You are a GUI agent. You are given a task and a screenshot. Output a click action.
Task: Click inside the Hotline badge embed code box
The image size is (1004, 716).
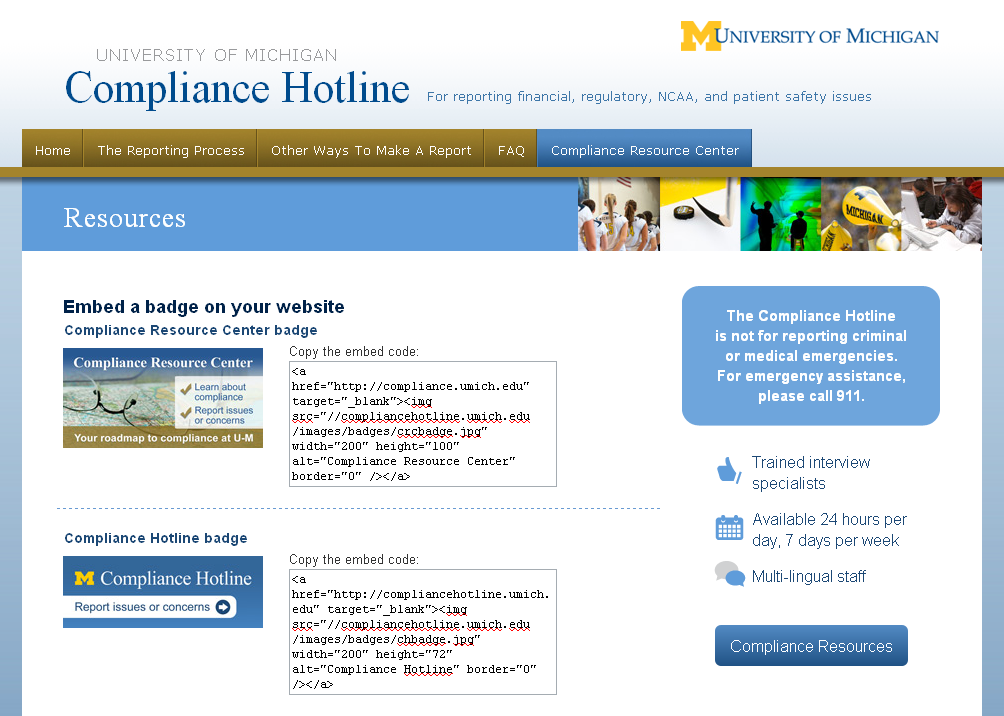pyautogui.click(x=422, y=632)
